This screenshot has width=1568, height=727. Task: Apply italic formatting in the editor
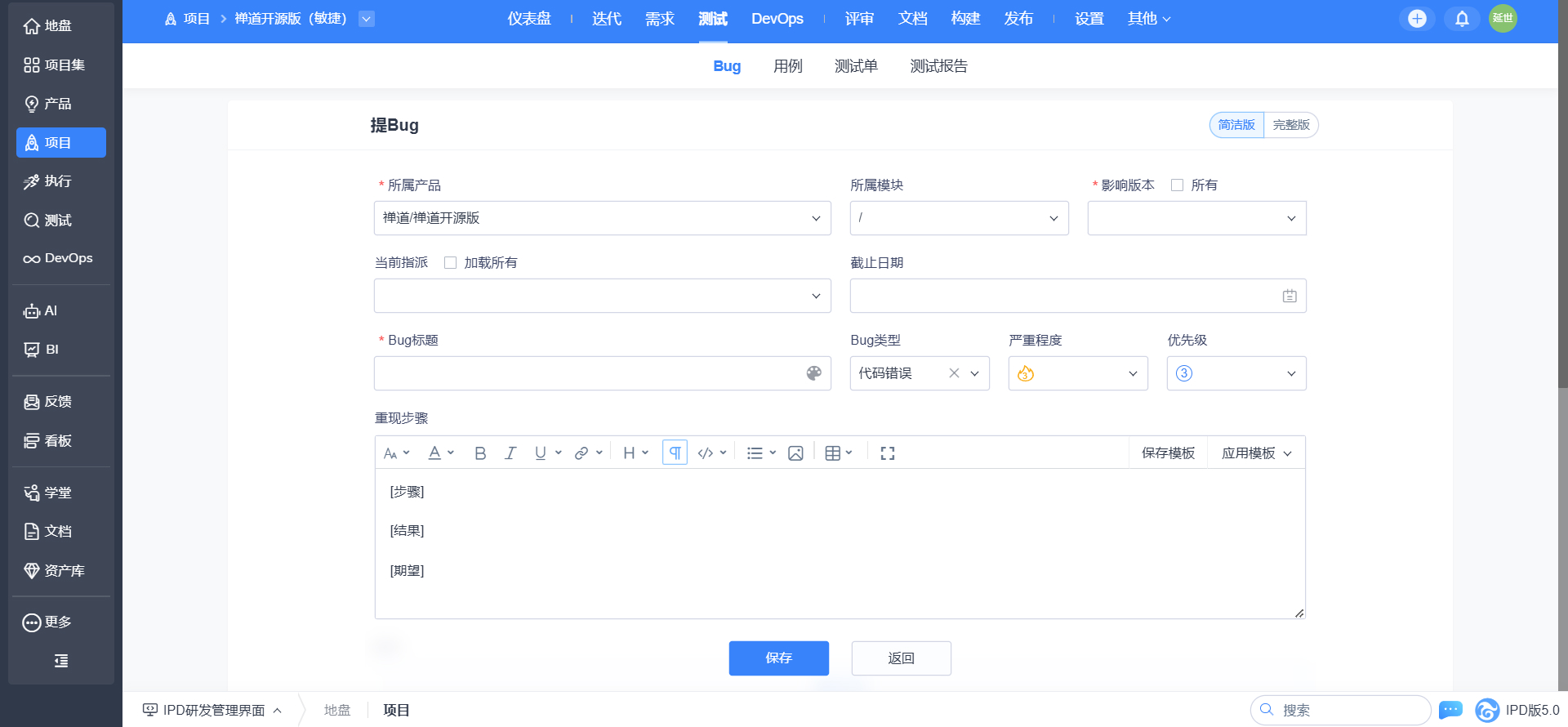point(510,453)
